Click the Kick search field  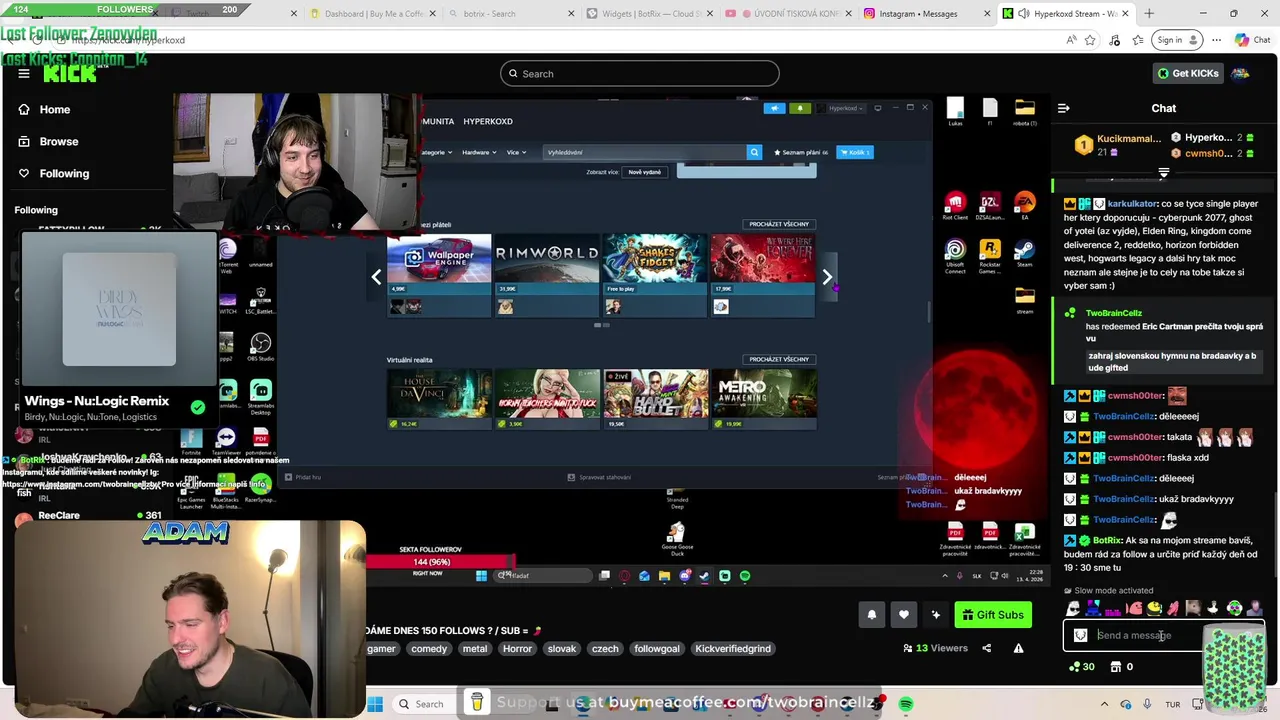(640, 74)
